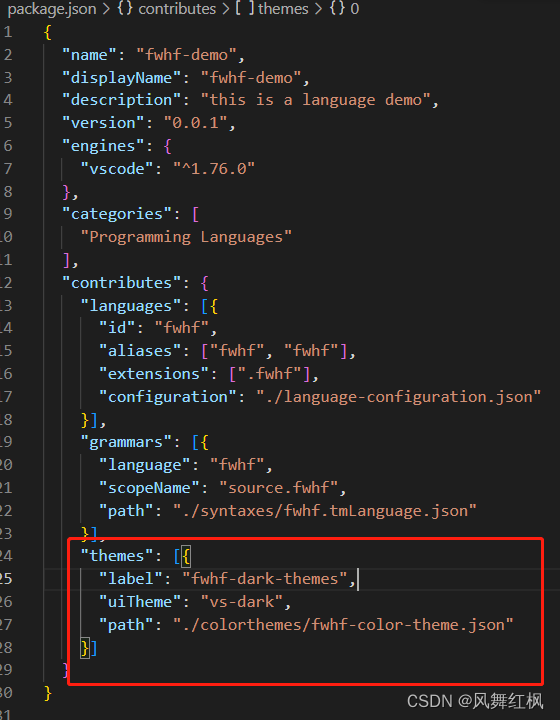Click the "displayName" key text
Viewport: 560px width, 720px height.
coord(121,78)
